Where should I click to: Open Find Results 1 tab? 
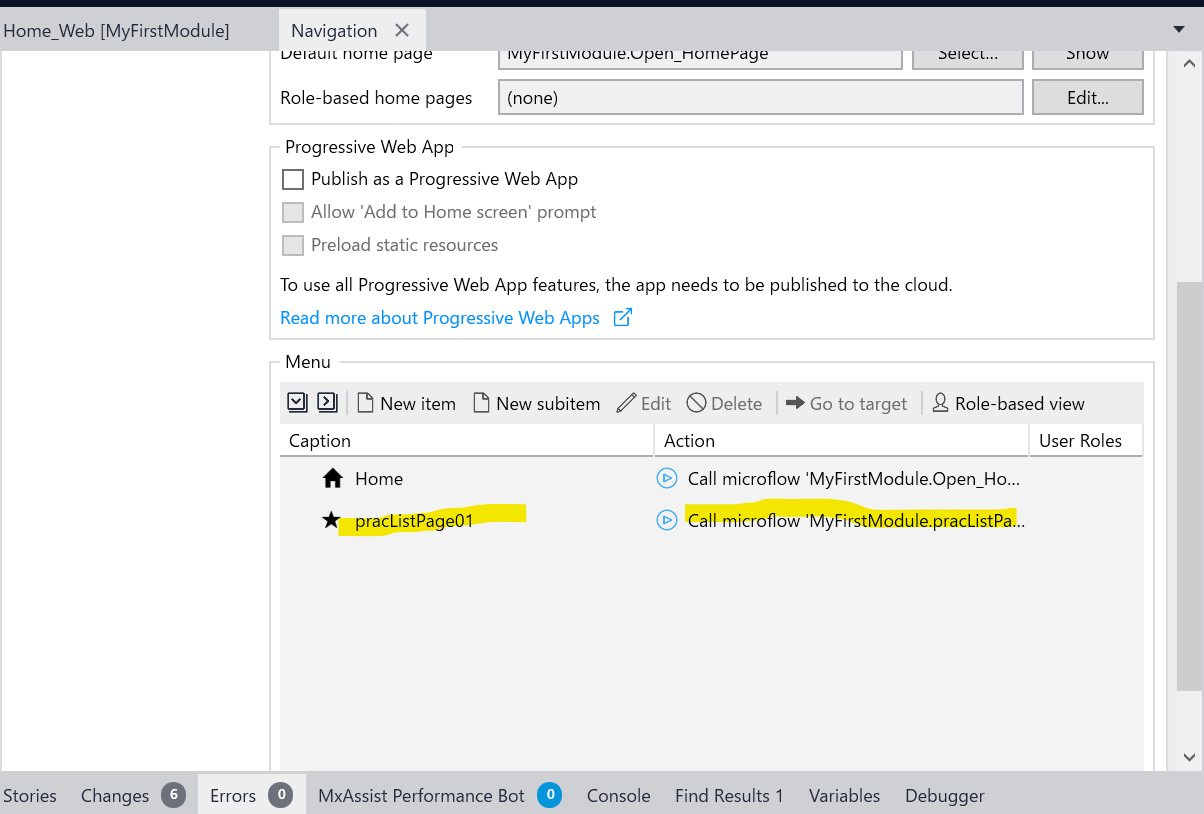point(729,796)
